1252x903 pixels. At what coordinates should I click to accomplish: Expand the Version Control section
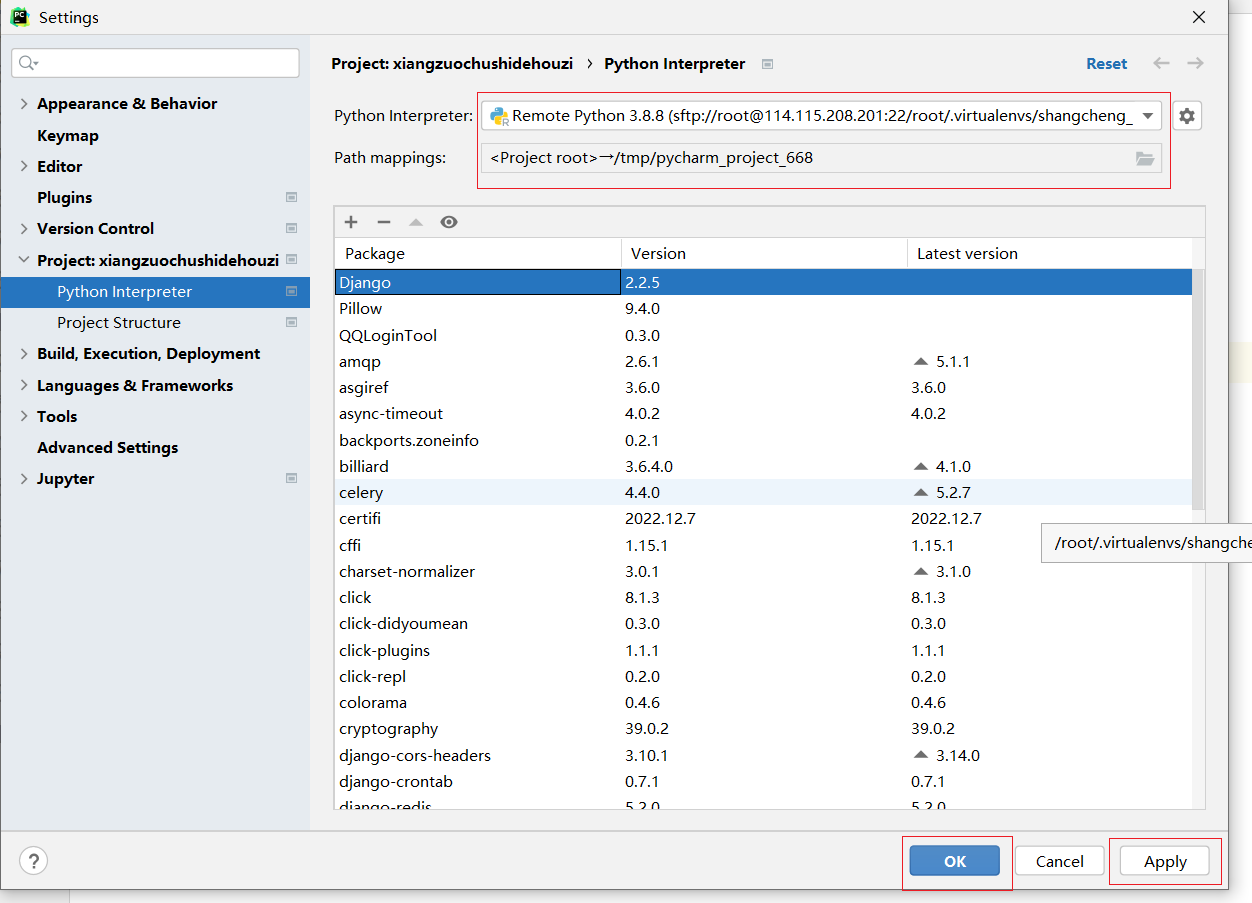tap(24, 228)
